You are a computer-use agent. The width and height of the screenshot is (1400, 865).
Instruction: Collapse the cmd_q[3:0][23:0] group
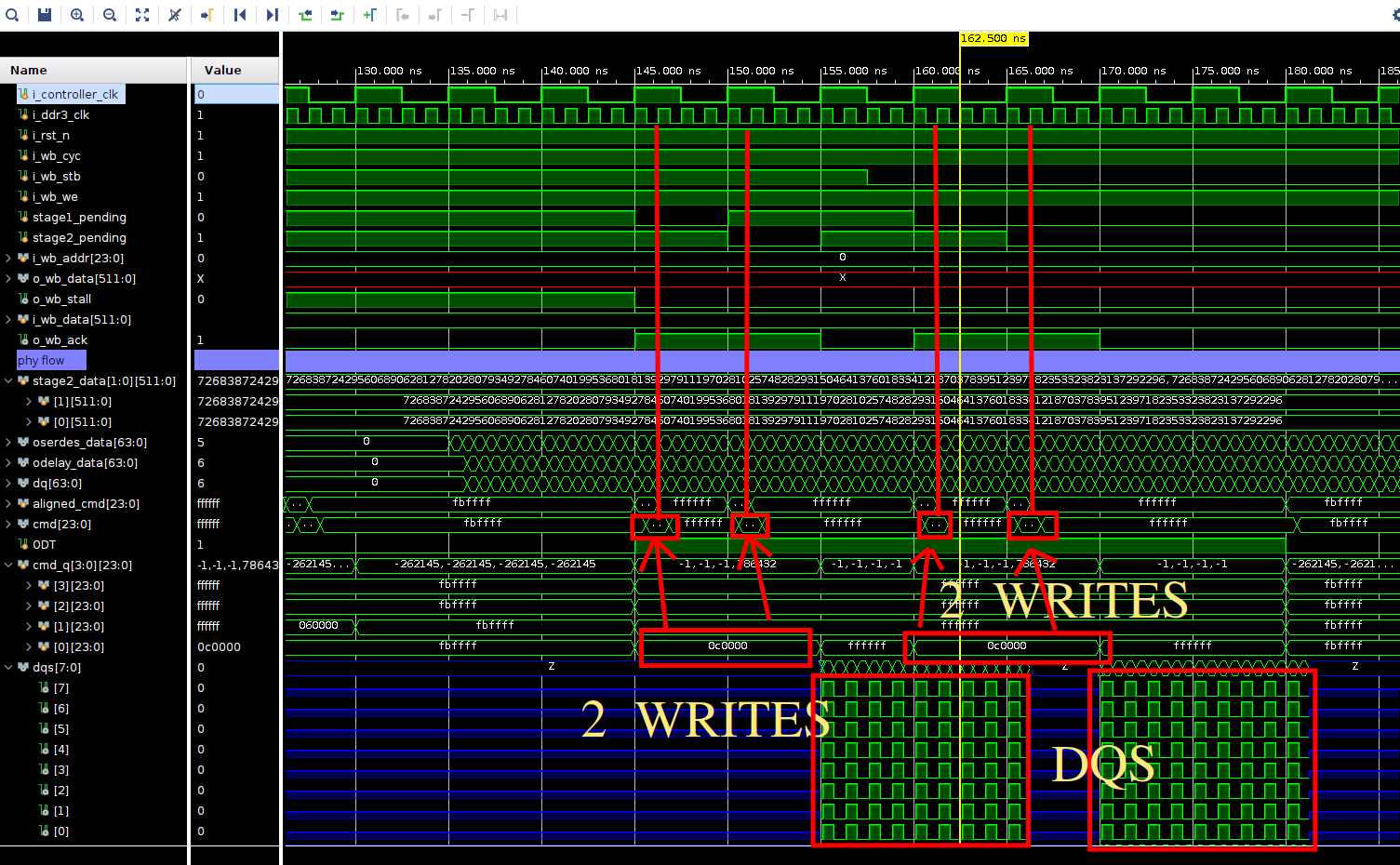(x=8, y=566)
